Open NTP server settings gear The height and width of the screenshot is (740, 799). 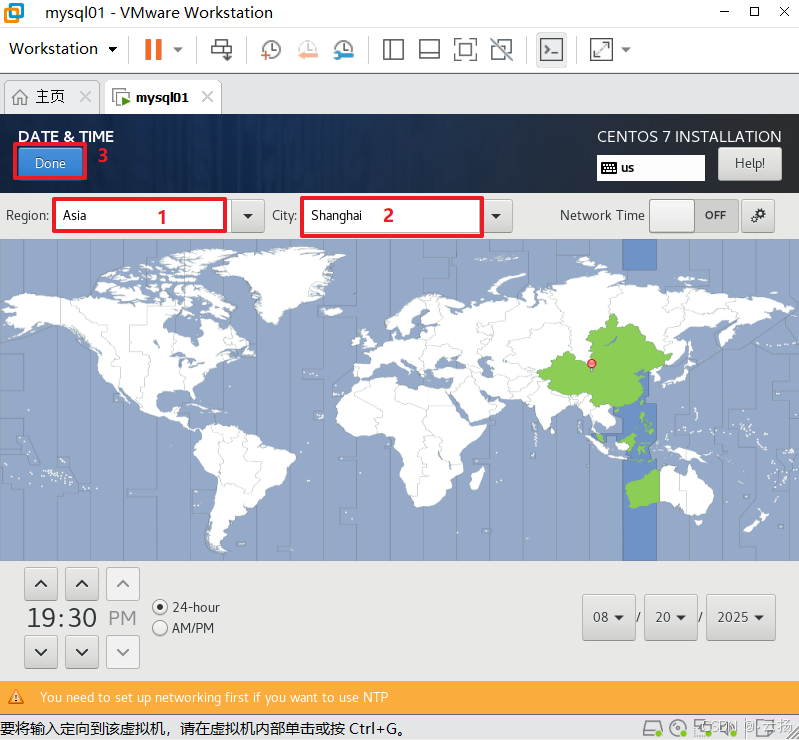pyautogui.click(x=758, y=216)
